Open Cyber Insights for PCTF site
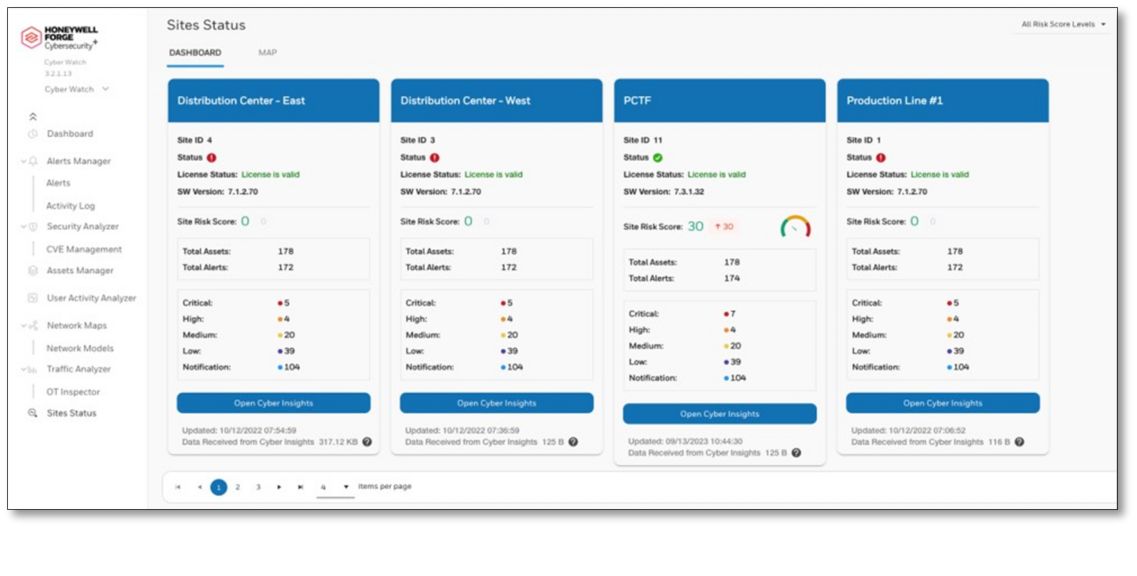This screenshot has width=1137, height=576. click(x=719, y=414)
